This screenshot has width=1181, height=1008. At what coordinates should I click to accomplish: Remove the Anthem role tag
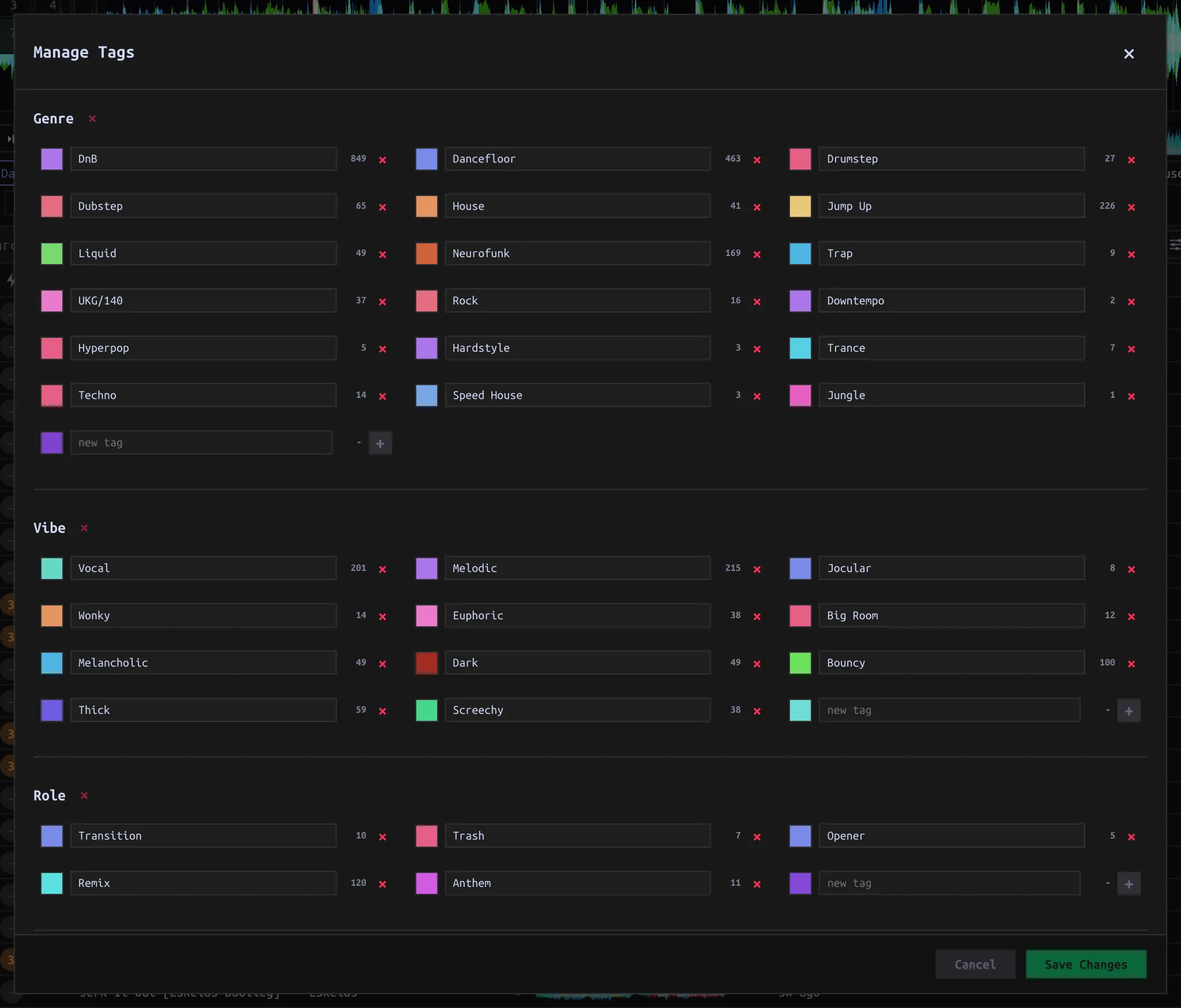coord(757,884)
